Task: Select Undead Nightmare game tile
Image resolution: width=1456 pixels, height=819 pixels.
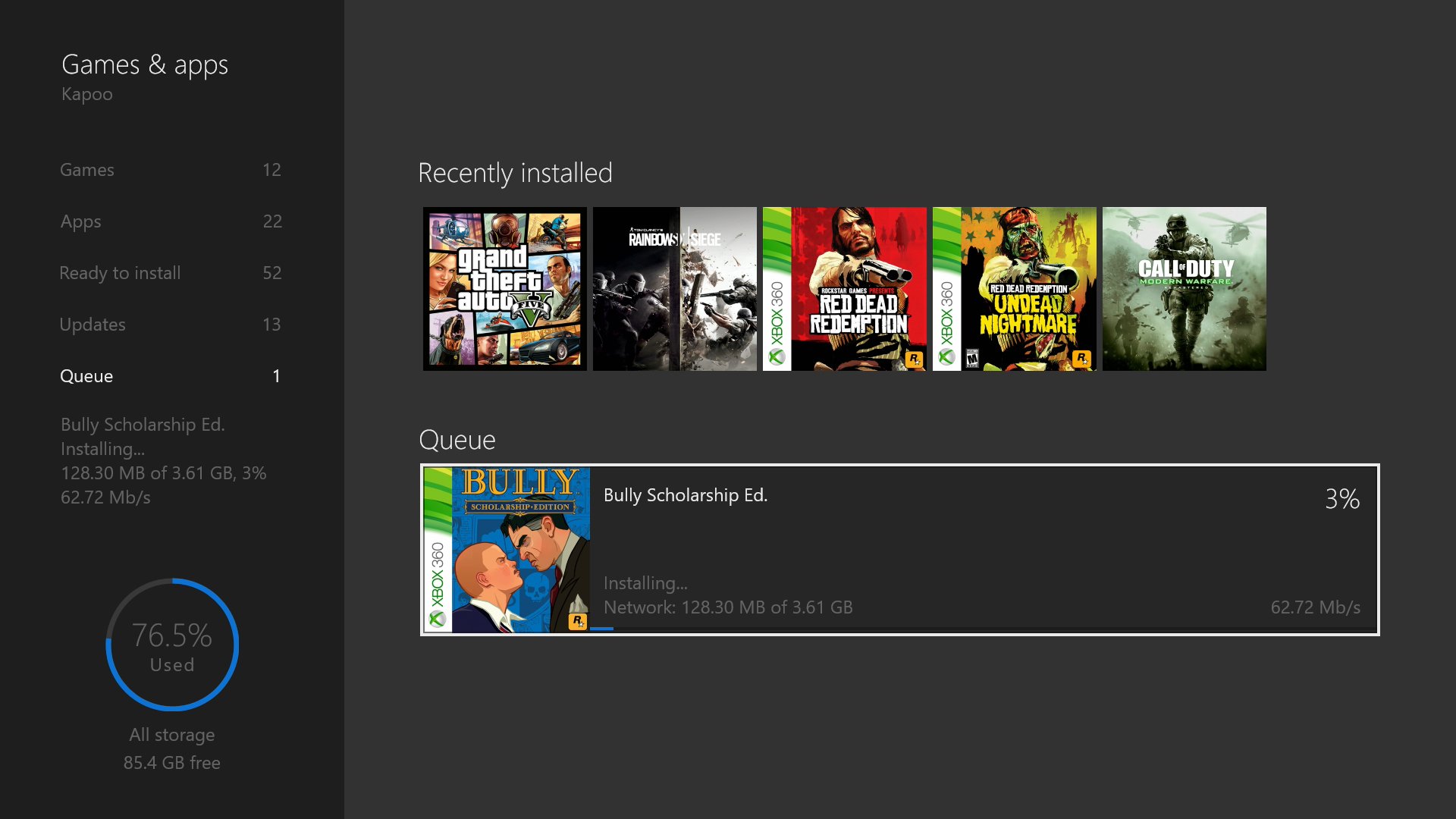Action: (x=1014, y=289)
